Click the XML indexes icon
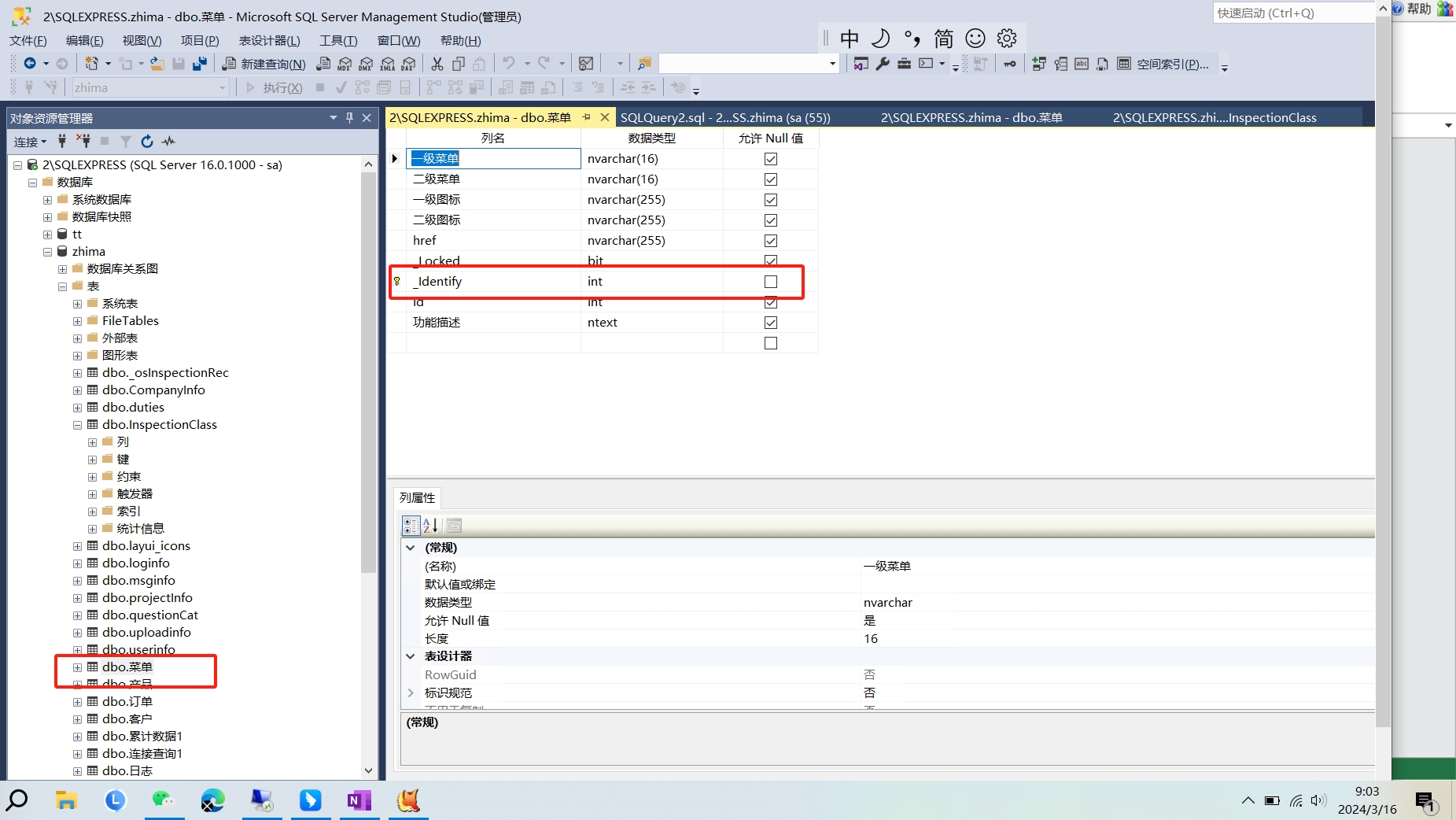The width and height of the screenshot is (1456, 820). [x=1103, y=64]
